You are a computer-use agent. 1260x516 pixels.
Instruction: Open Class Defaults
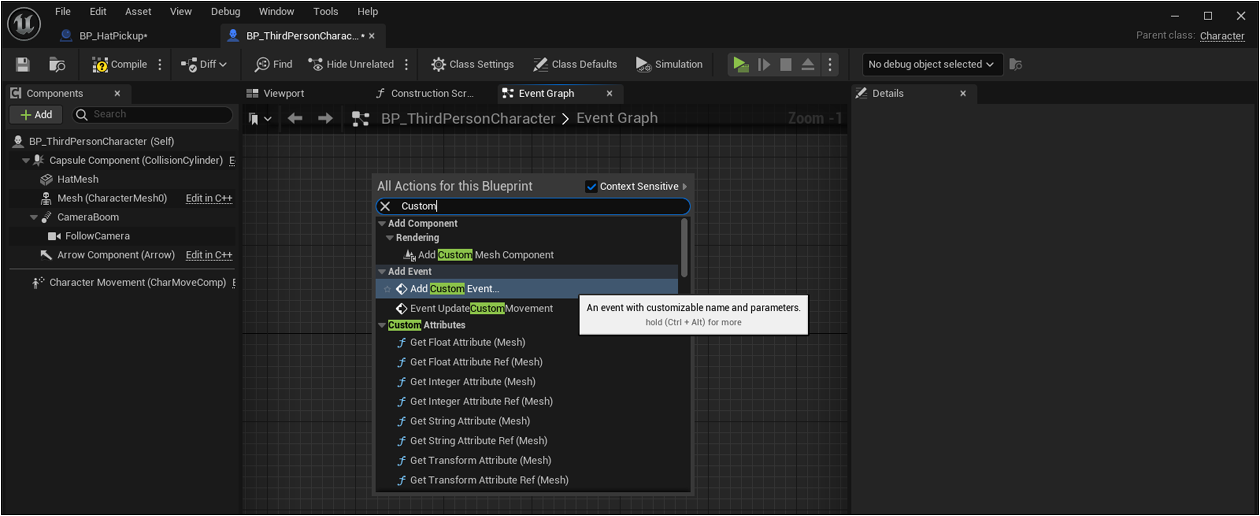click(575, 64)
